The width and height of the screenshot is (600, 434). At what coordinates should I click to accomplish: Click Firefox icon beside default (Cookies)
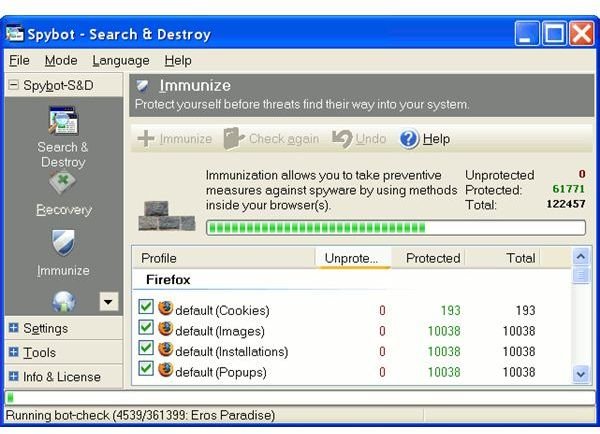[x=165, y=308]
